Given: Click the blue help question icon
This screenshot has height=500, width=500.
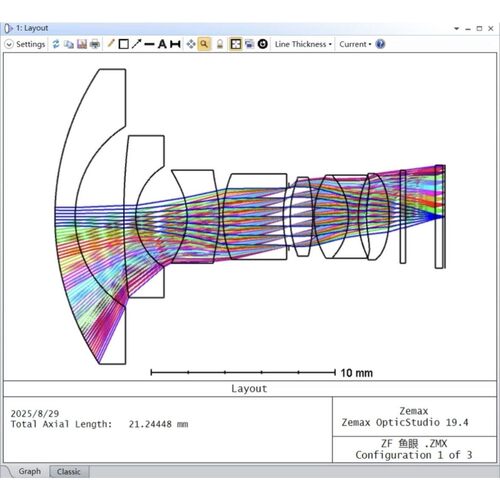Looking at the screenshot, I should point(380,44).
